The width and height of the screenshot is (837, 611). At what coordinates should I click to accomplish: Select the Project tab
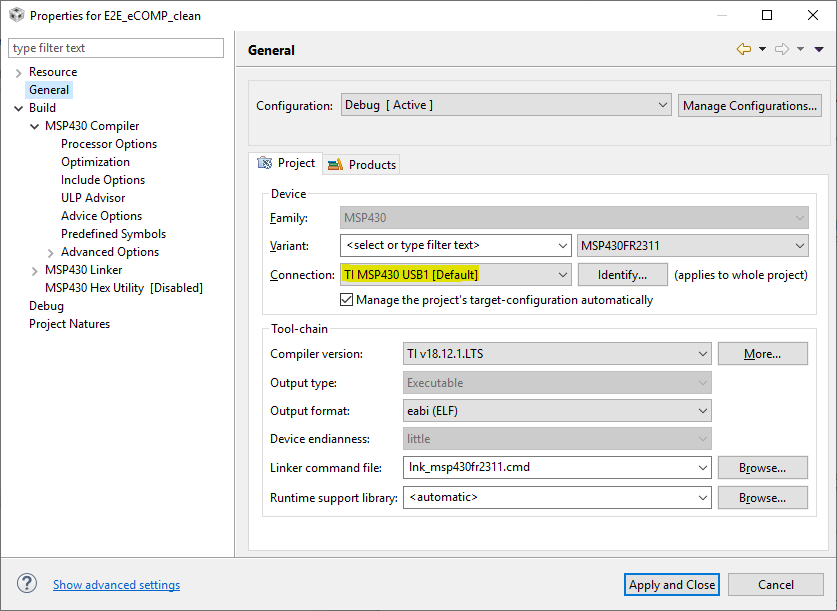(286, 163)
